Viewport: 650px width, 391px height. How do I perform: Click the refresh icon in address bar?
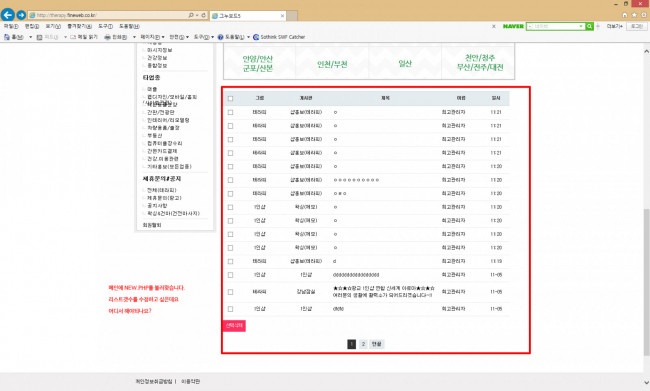click(204, 15)
